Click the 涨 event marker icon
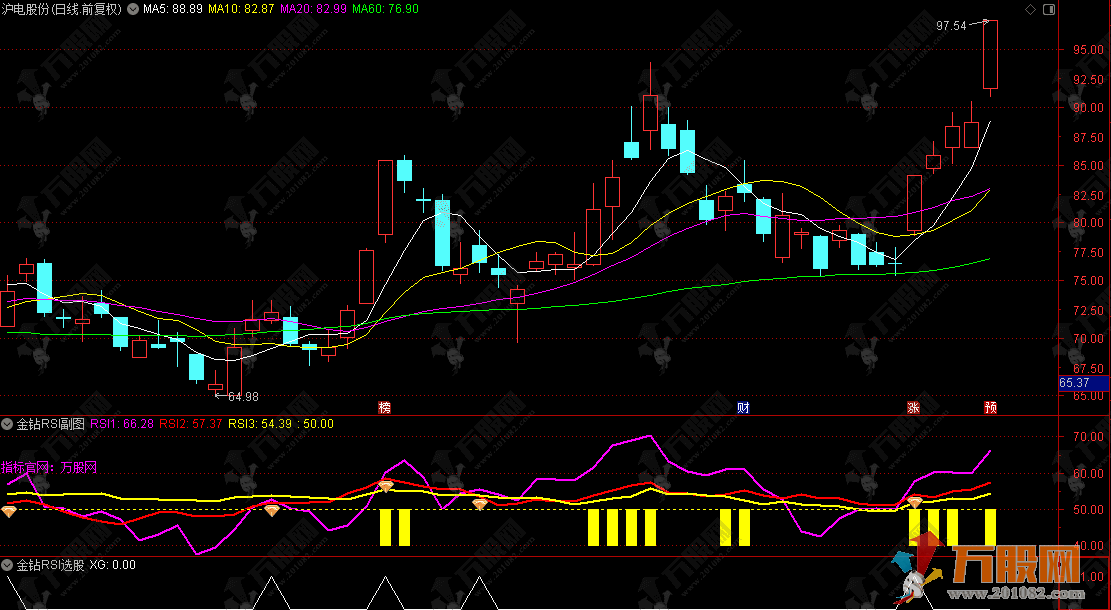 (913, 407)
